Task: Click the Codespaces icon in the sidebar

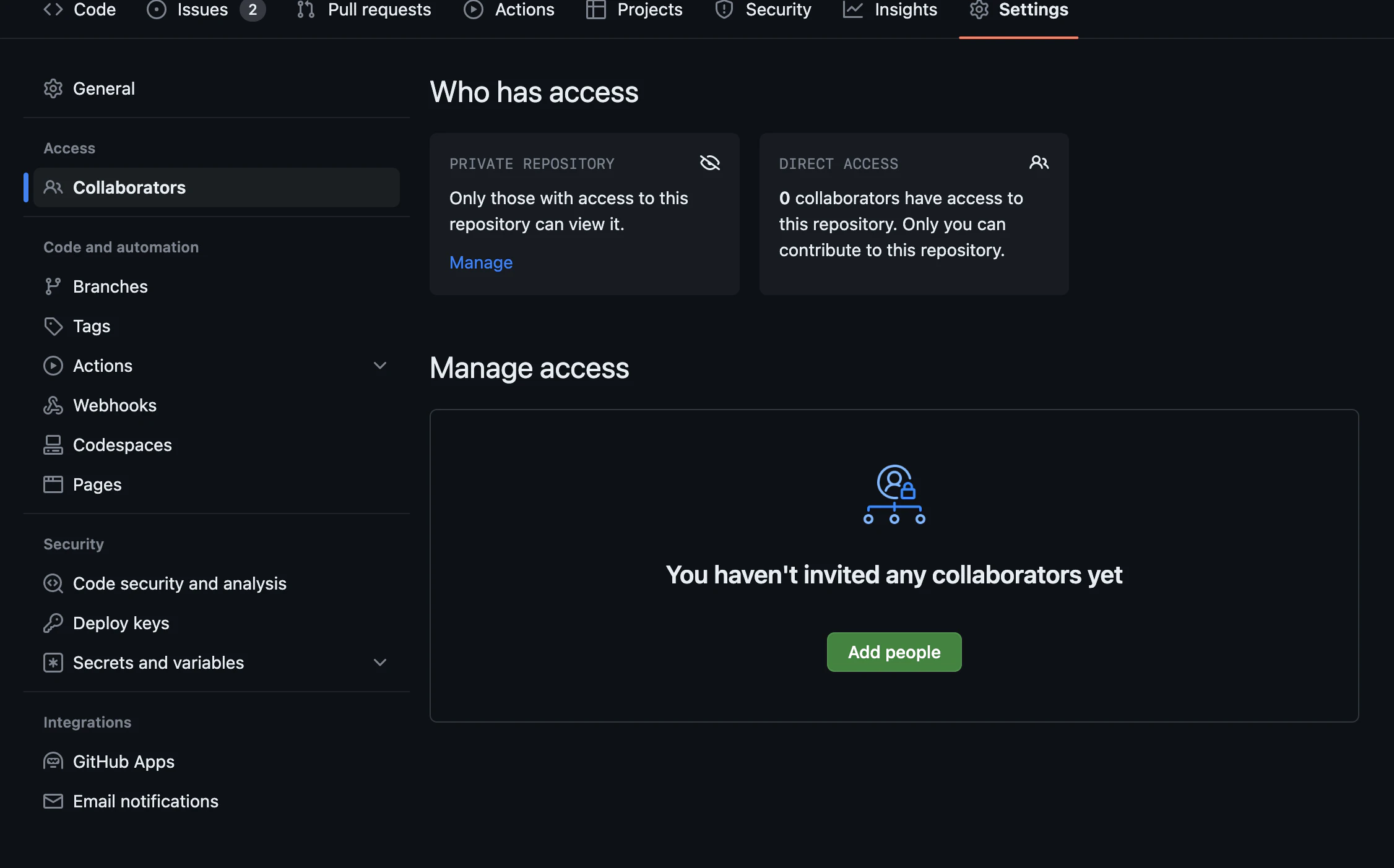Action: [53, 445]
